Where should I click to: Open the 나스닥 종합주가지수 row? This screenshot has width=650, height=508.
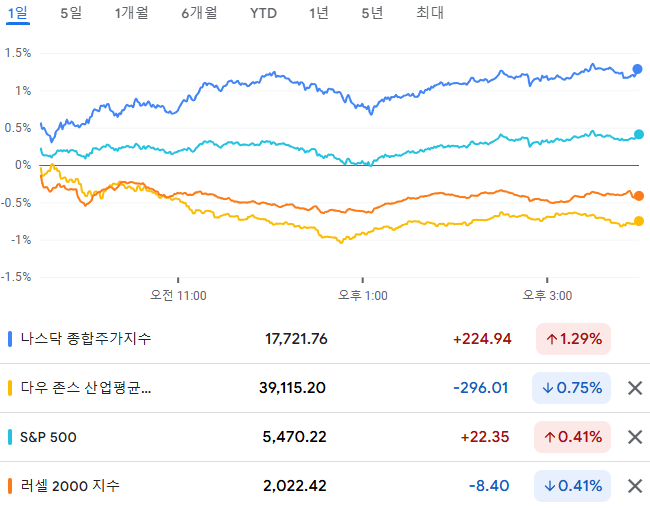(325, 339)
